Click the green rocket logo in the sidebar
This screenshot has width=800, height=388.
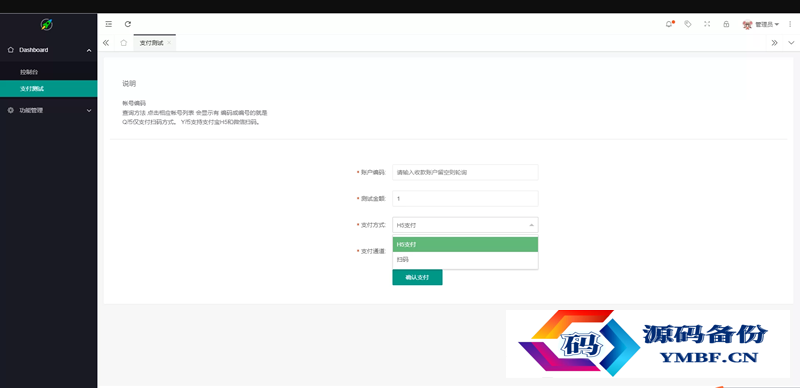pos(47,24)
